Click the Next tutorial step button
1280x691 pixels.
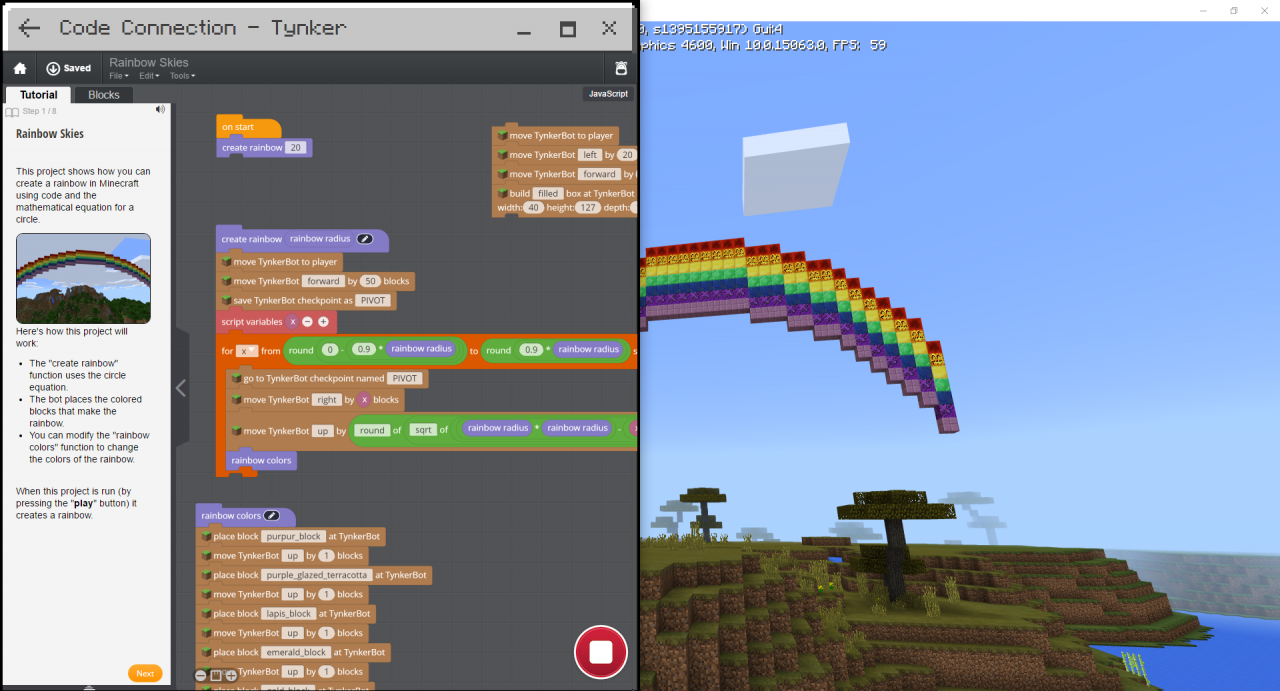point(145,673)
